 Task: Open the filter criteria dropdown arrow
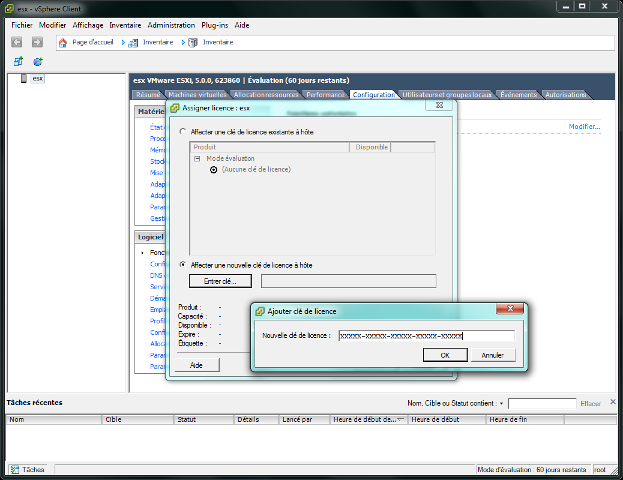pos(501,403)
